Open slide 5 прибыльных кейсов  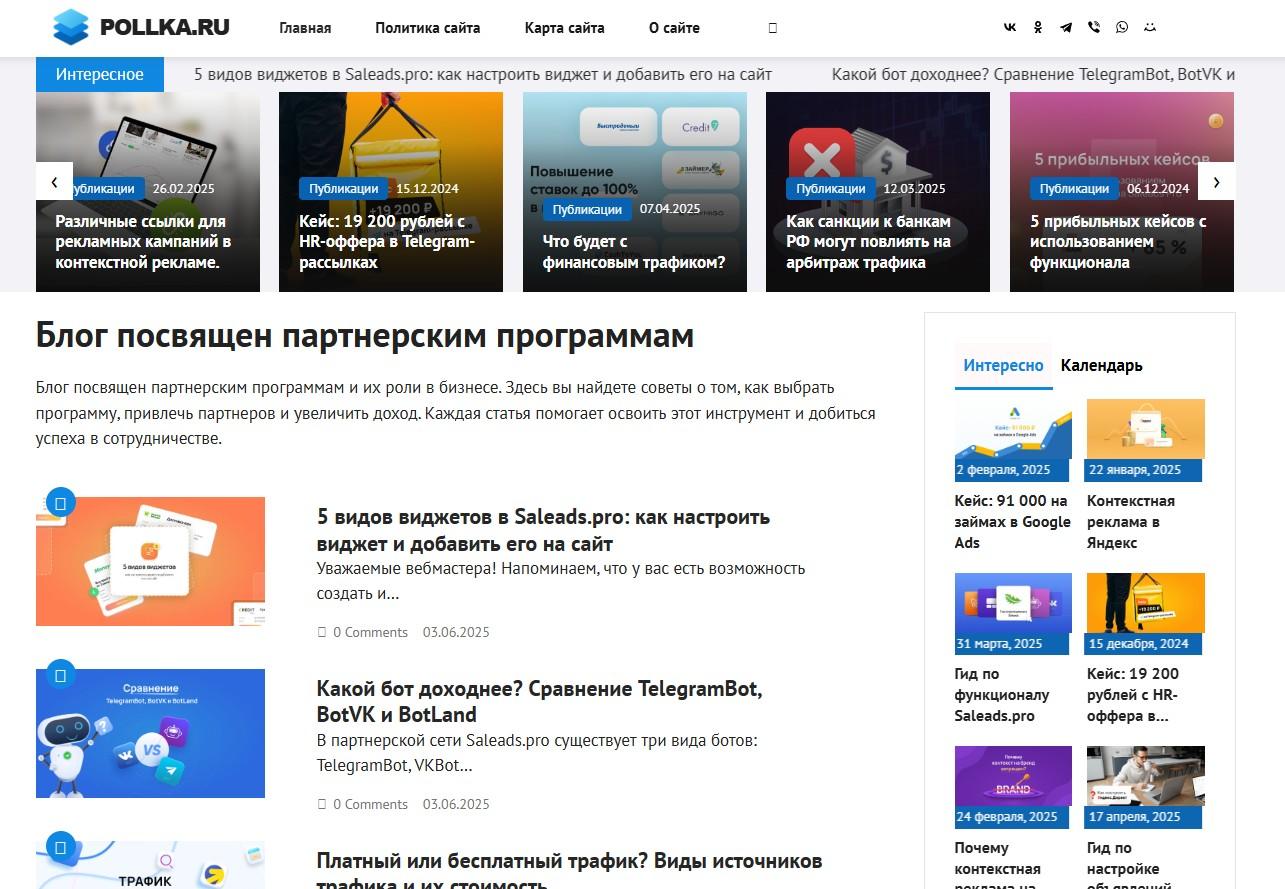[x=1118, y=242]
